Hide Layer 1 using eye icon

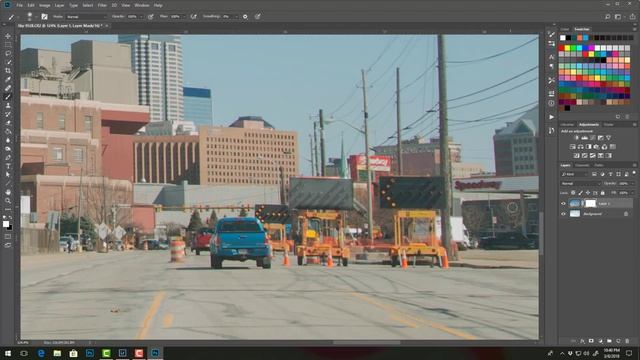click(x=563, y=203)
